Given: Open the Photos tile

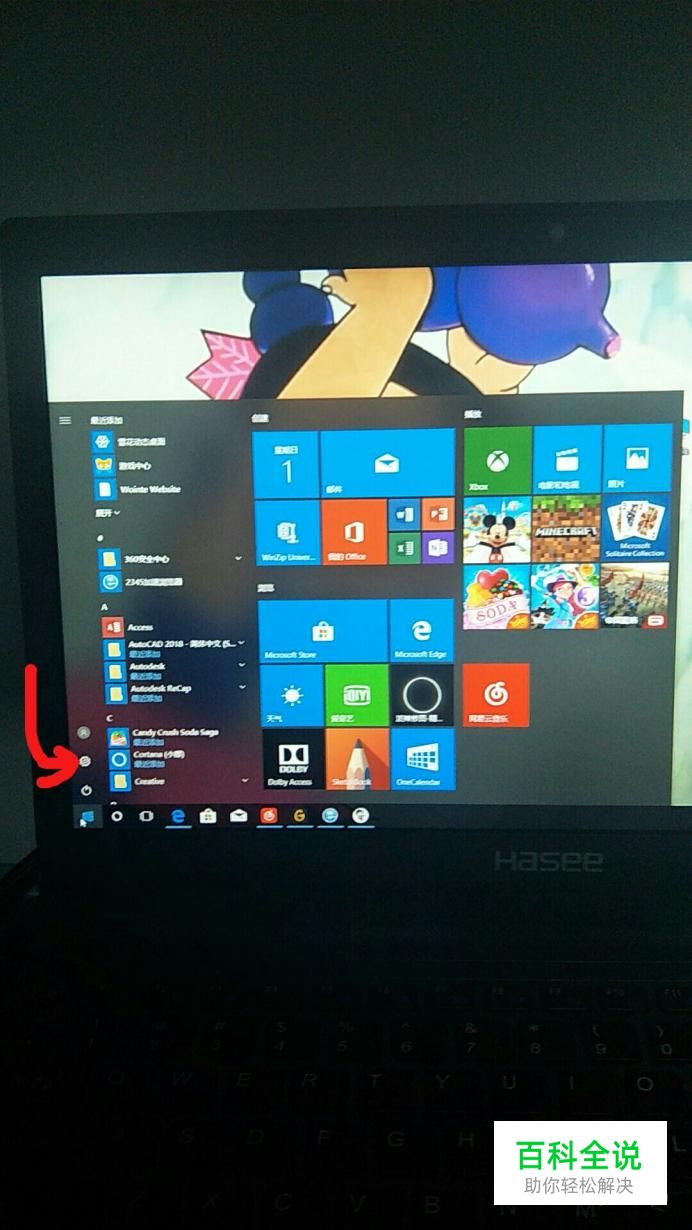Looking at the screenshot, I should (x=637, y=459).
